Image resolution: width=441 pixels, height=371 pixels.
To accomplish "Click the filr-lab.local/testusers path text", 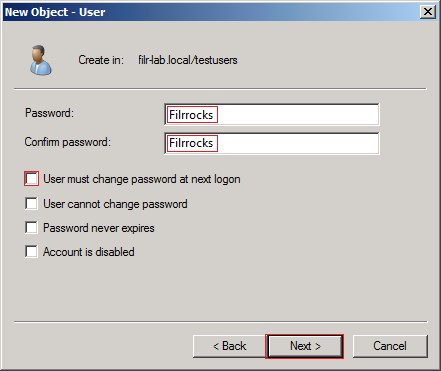I will (188, 60).
